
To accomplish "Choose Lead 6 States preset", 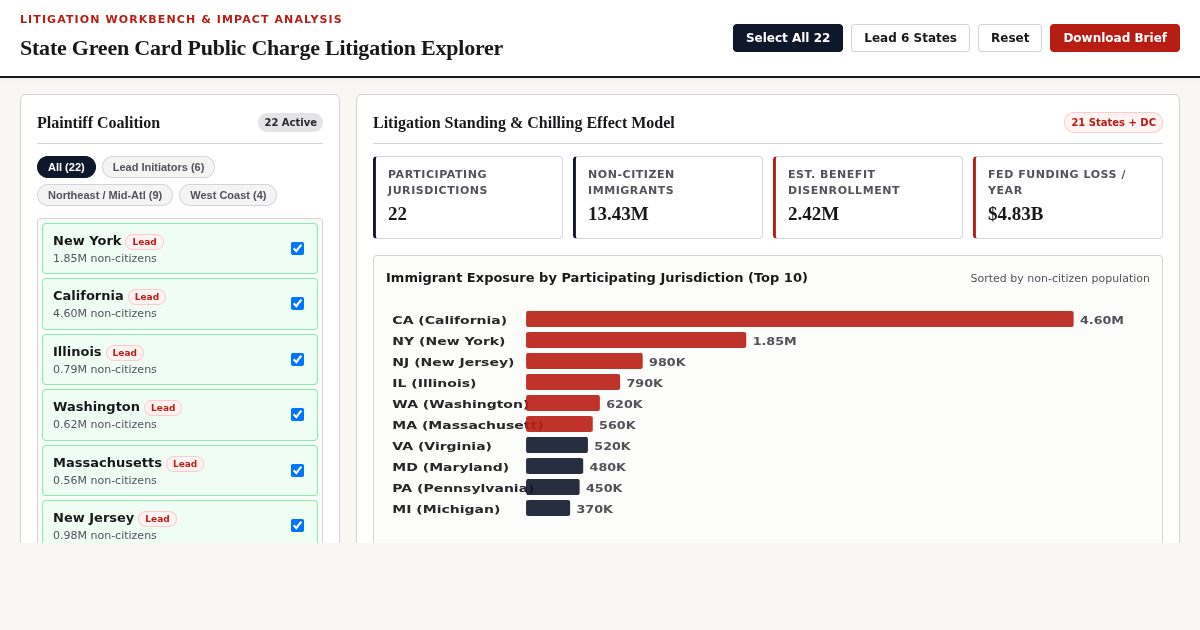I will click(910, 38).
